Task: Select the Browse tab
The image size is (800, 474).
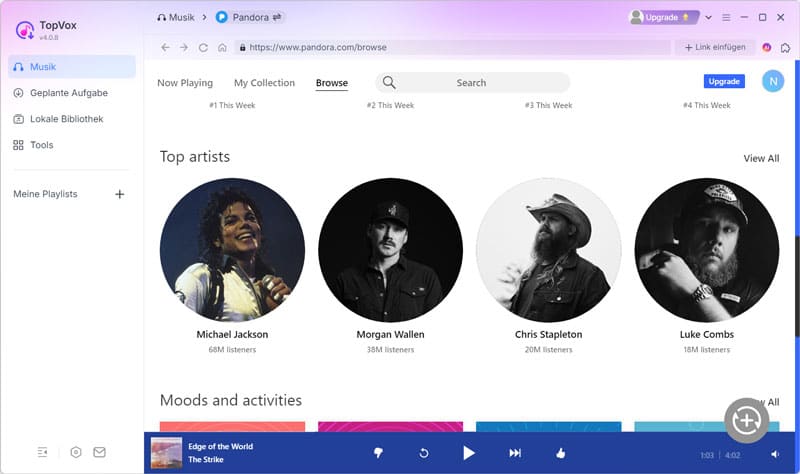Action: (332, 83)
